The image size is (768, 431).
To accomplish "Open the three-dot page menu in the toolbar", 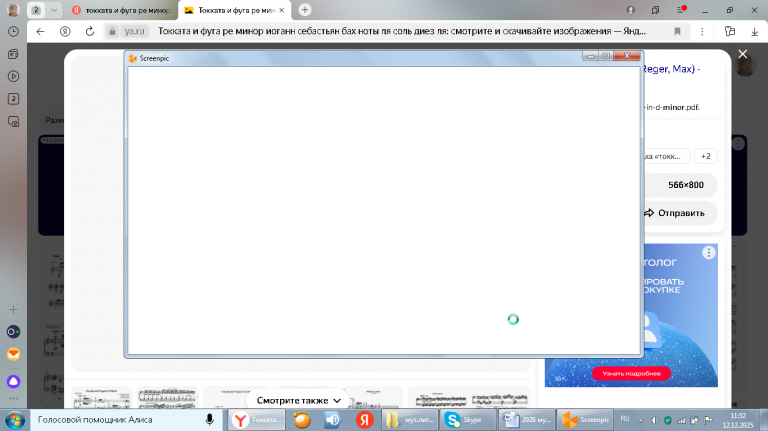I will coord(702,31).
